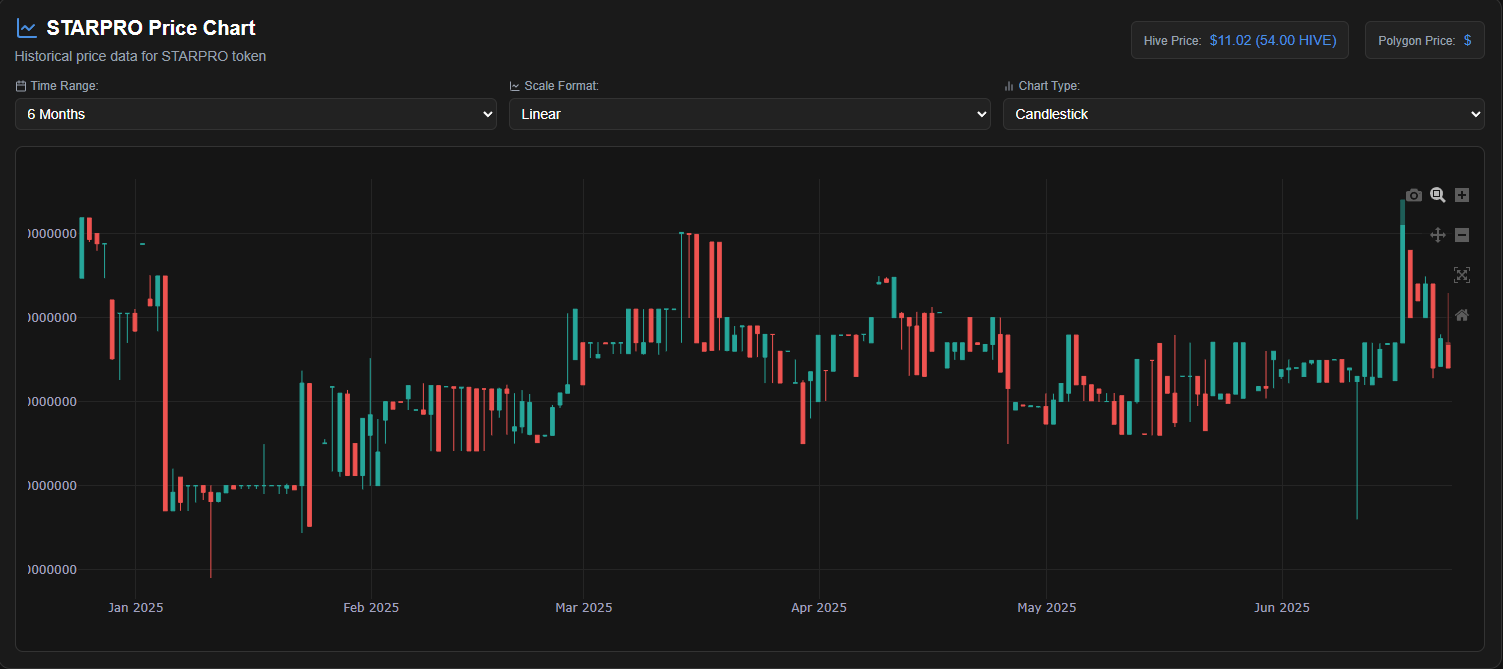Click the '$11.02 (54.00 HIVE)' price value
Viewport: 1503px width, 669px height.
1273,41
